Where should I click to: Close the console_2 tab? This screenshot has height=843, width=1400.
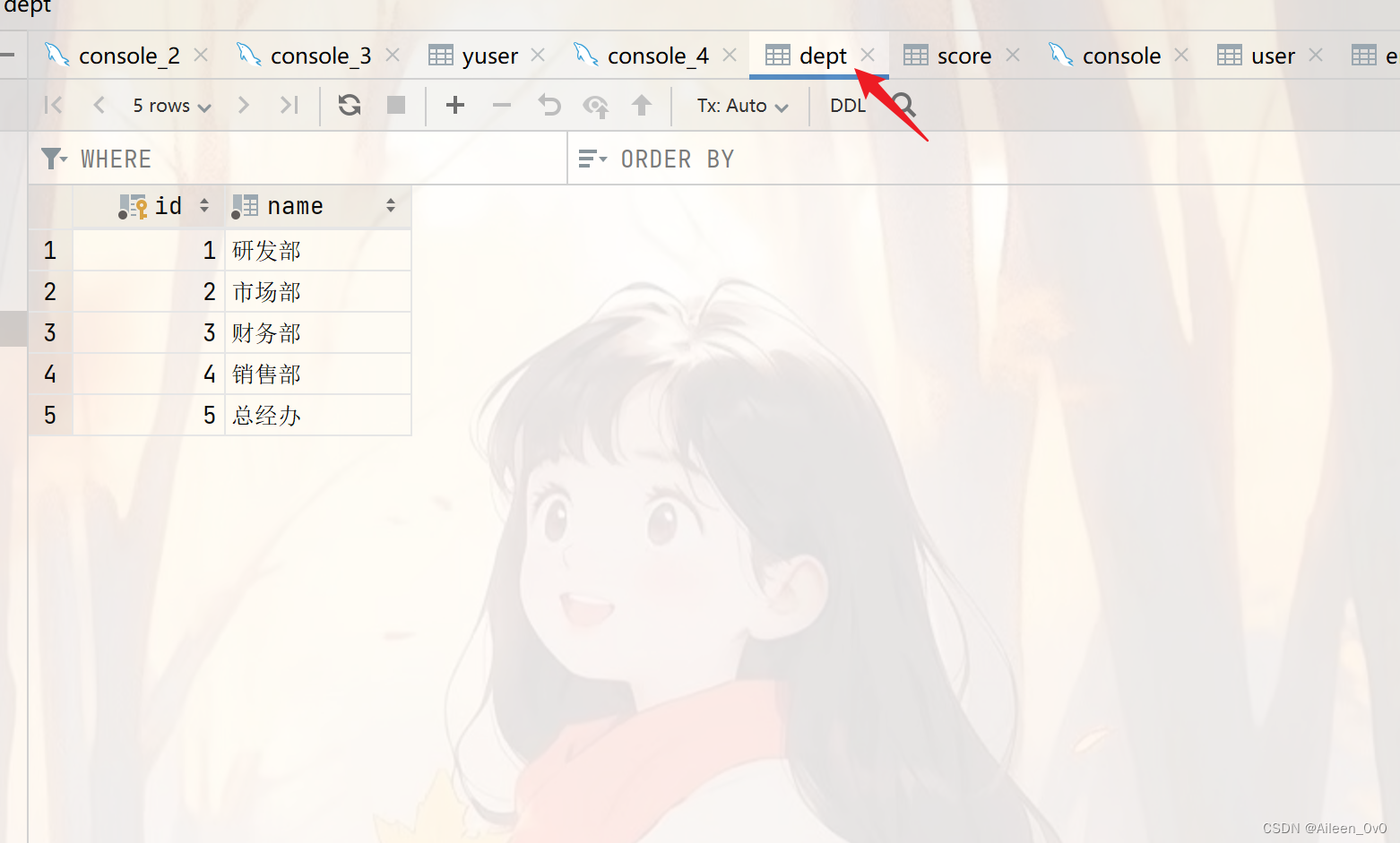click(x=201, y=56)
